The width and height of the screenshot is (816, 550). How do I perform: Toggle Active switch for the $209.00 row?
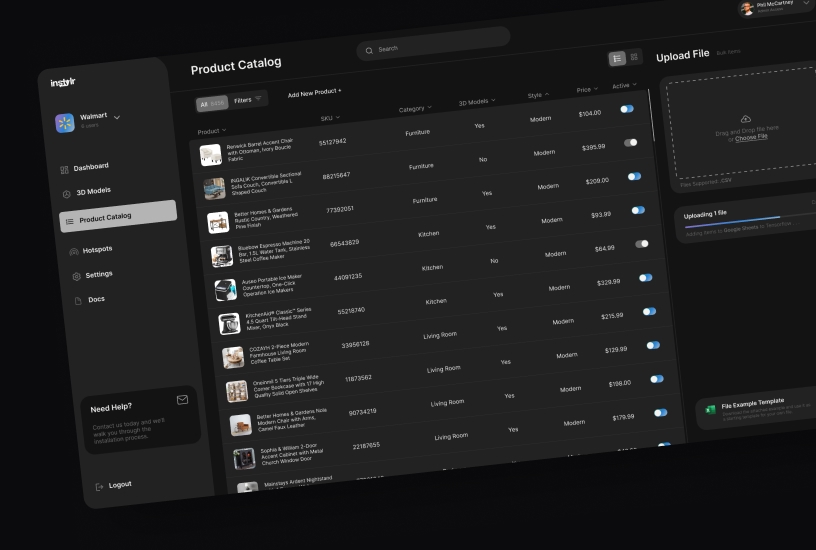pyautogui.click(x=634, y=176)
